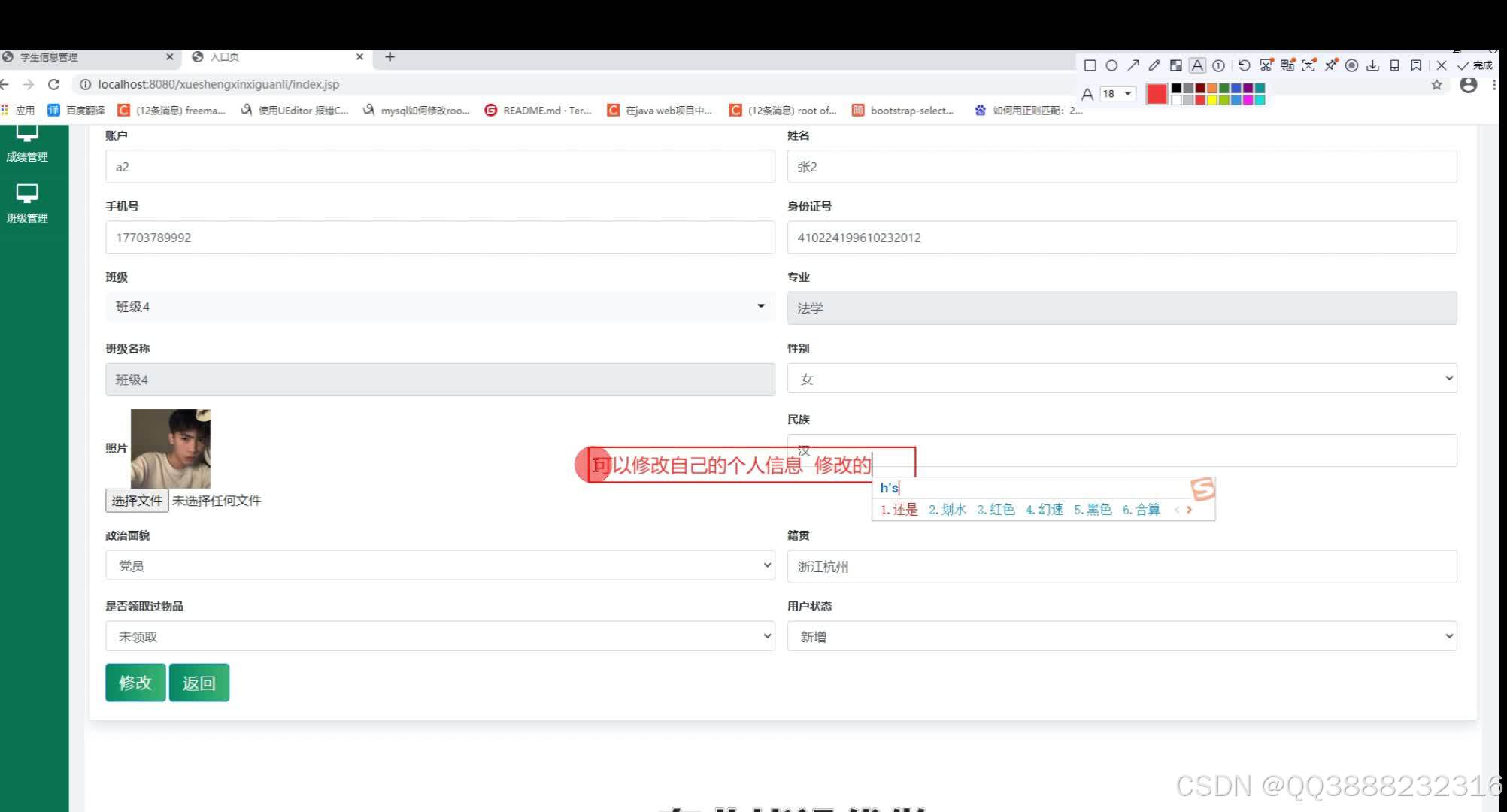
Task: Click the 选择文件 upload button
Action: point(137,501)
